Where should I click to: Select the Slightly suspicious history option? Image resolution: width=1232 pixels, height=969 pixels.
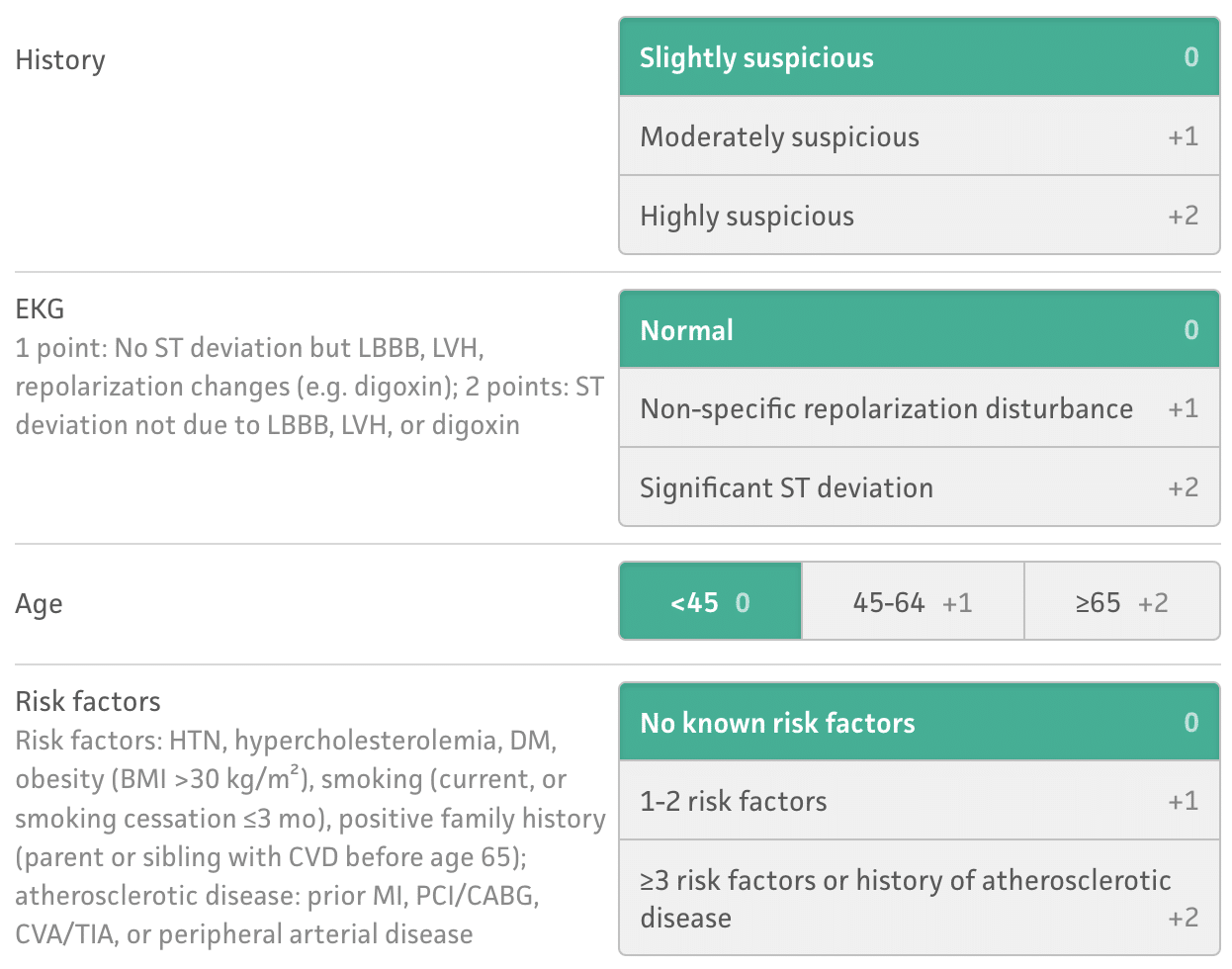coord(919,57)
